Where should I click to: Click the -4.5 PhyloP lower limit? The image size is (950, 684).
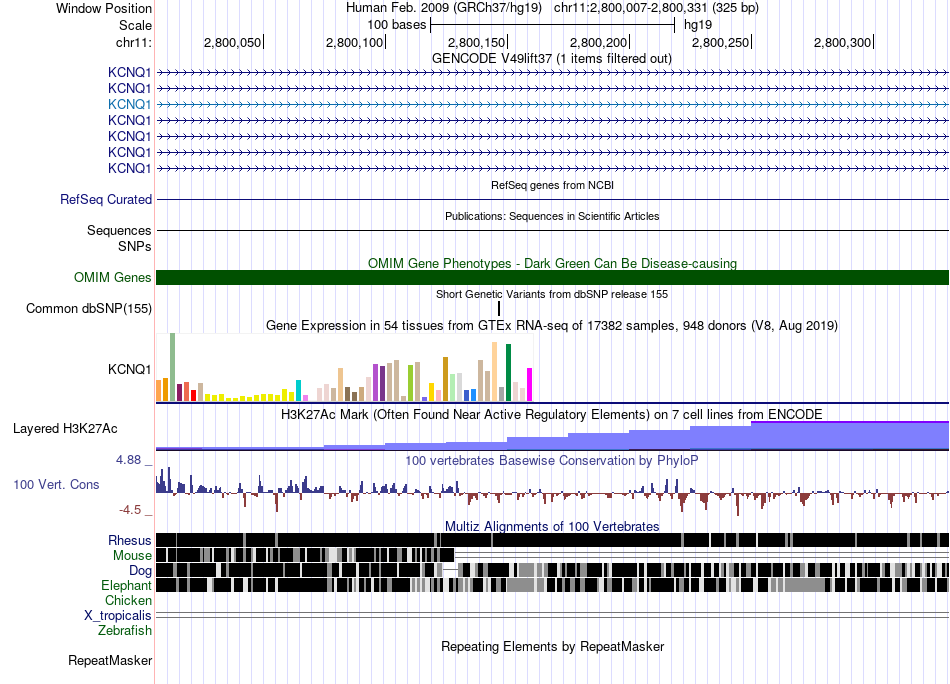click(130, 510)
